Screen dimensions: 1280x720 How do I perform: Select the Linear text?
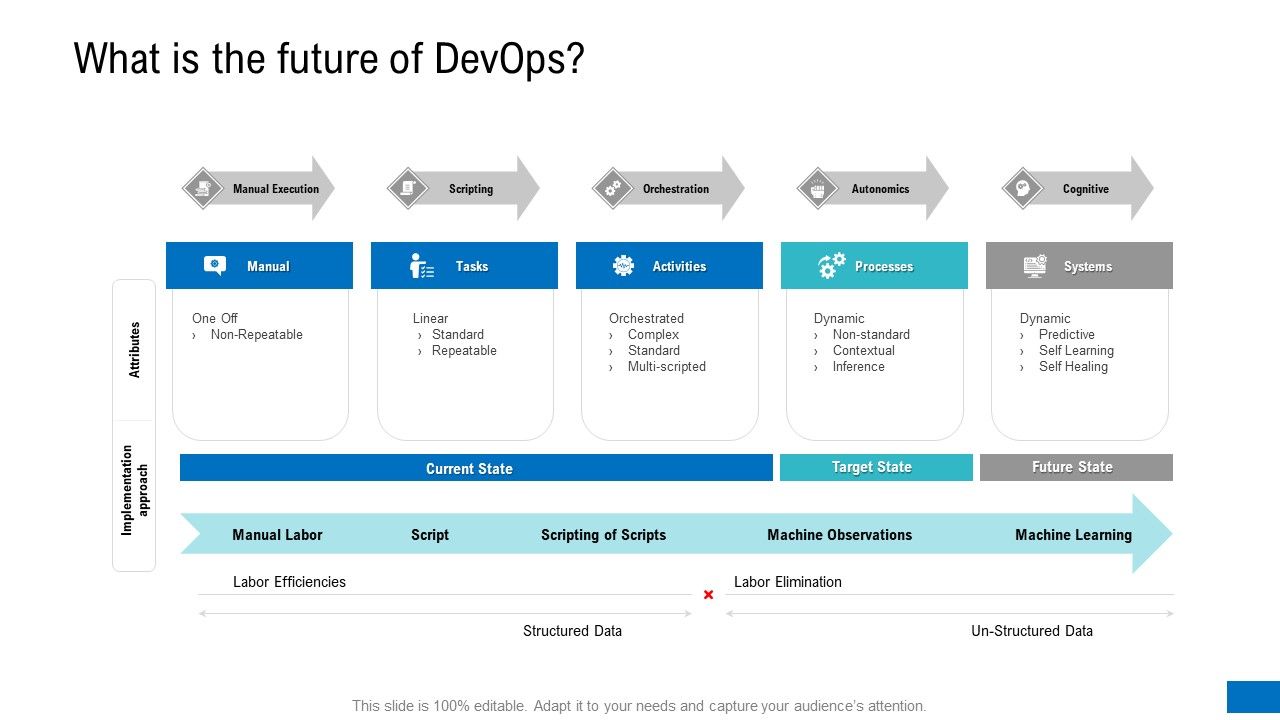[430, 319]
